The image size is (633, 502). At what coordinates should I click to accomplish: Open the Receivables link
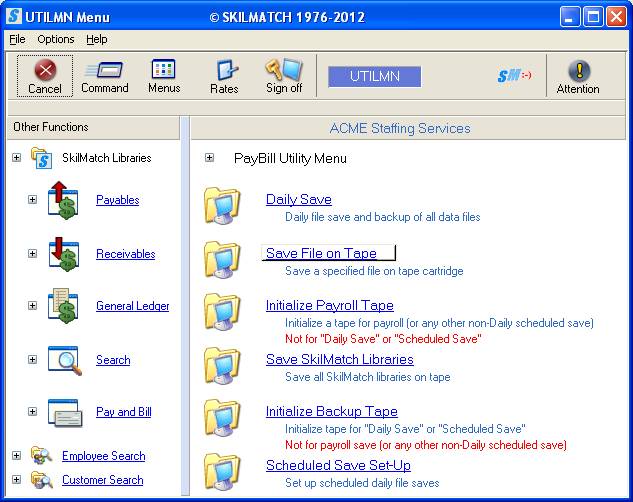[x=126, y=254]
